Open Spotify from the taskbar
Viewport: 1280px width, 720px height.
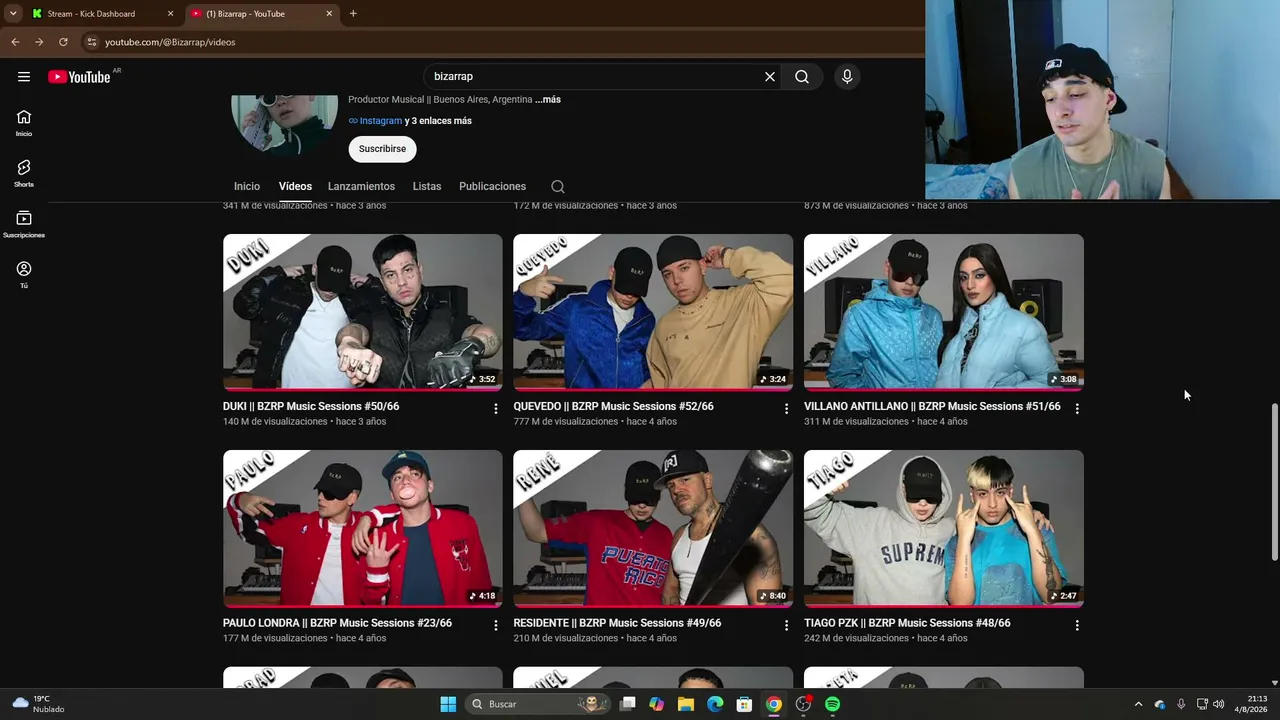(833, 704)
